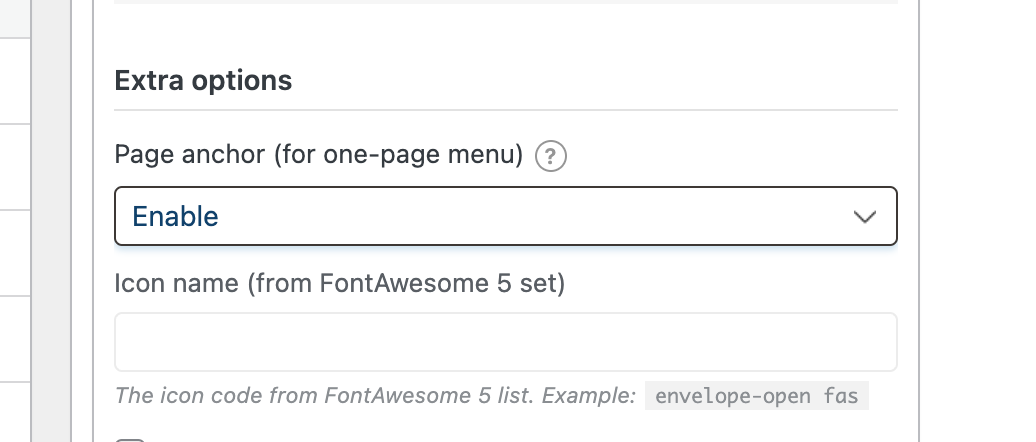1036x442 pixels.
Task: Click the white left sidebar column
Action: (14, 250)
